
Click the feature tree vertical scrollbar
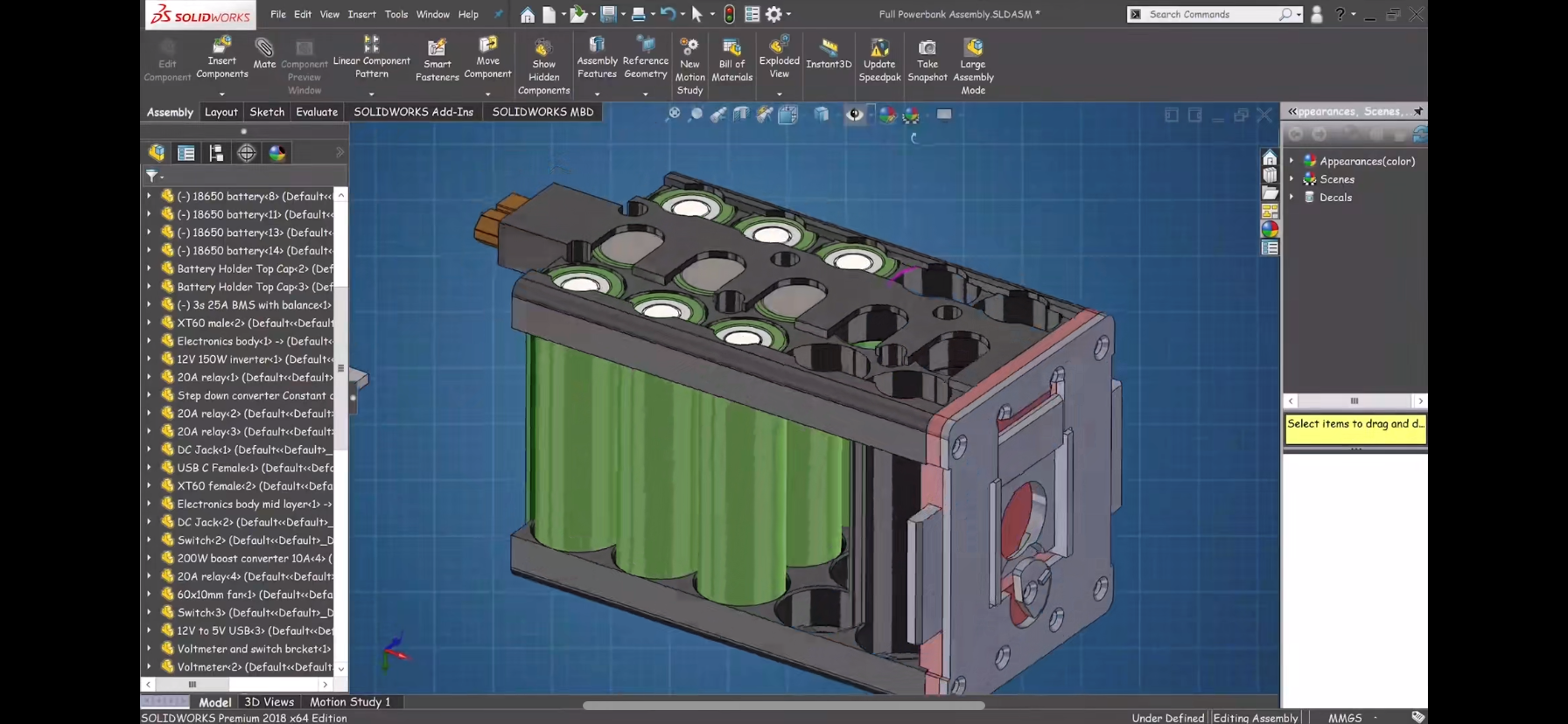341,367
